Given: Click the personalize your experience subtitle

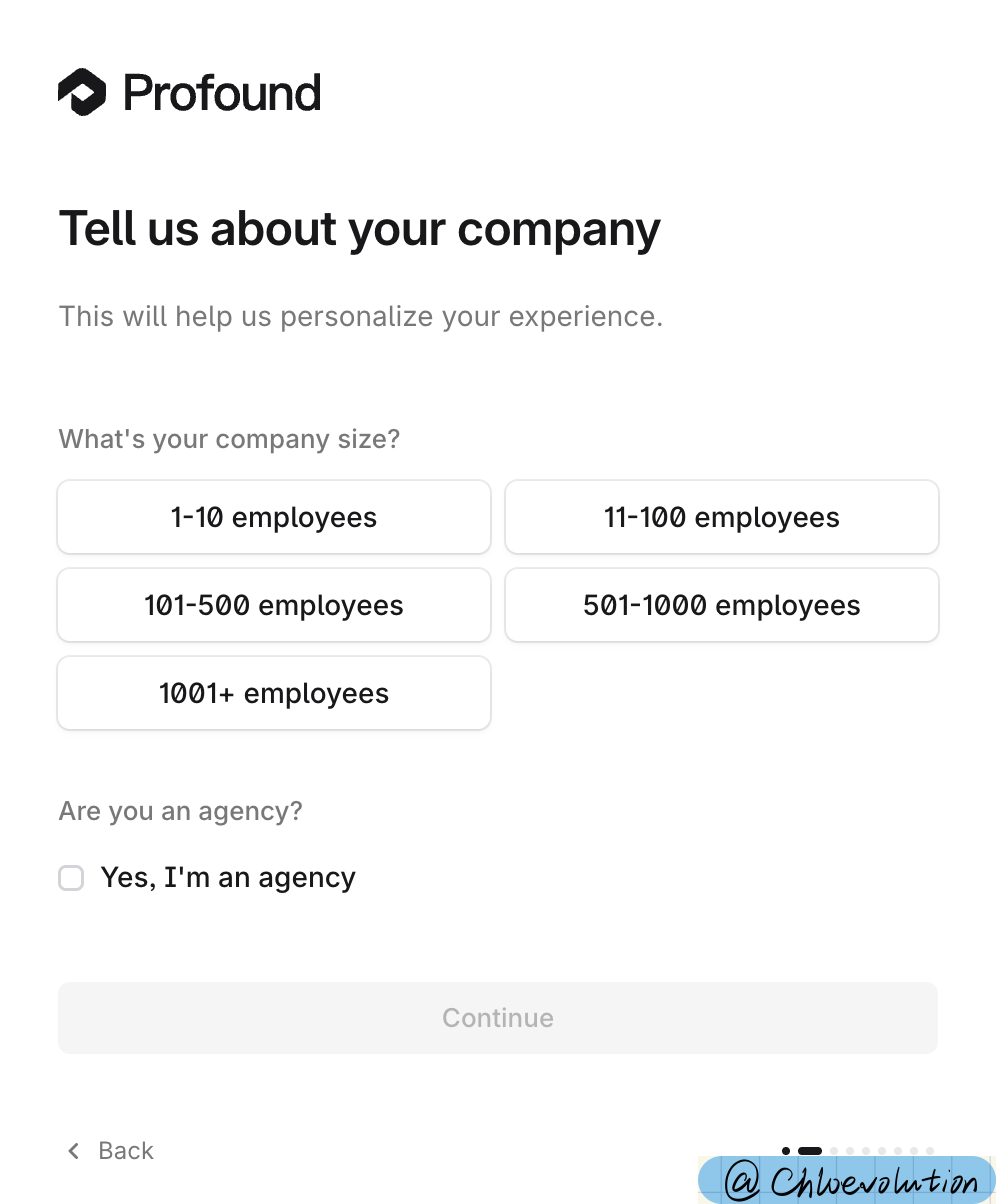Looking at the screenshot, I should tap(360, 317).
